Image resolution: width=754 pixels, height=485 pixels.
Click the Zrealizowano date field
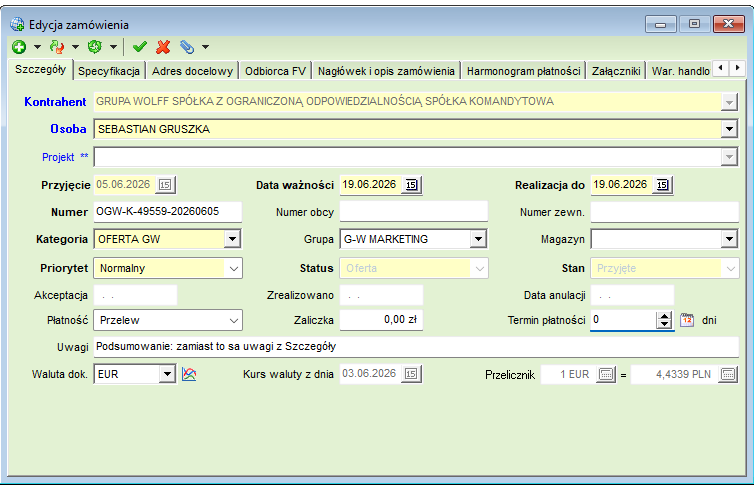(381, 295)
